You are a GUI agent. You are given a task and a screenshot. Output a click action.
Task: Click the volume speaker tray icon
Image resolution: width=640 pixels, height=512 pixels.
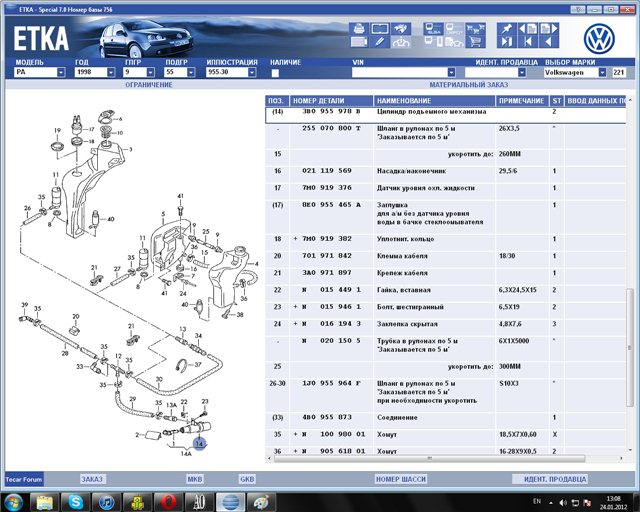(x=563, y=502)
